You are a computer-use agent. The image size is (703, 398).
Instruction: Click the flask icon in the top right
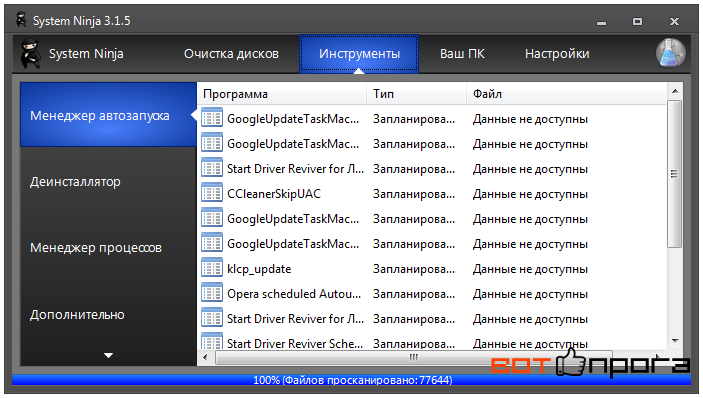point(670,53)
